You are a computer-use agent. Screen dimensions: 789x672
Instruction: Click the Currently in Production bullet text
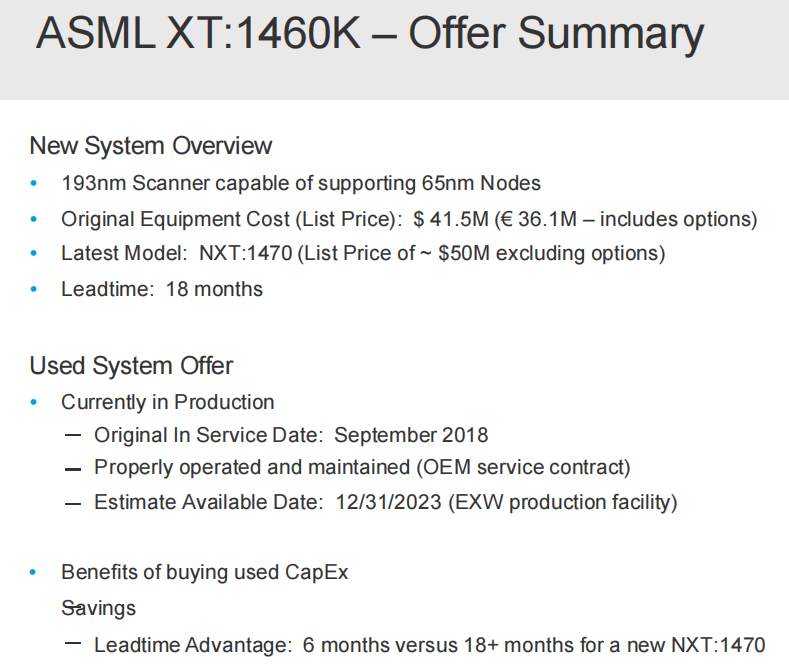point(167,402)
